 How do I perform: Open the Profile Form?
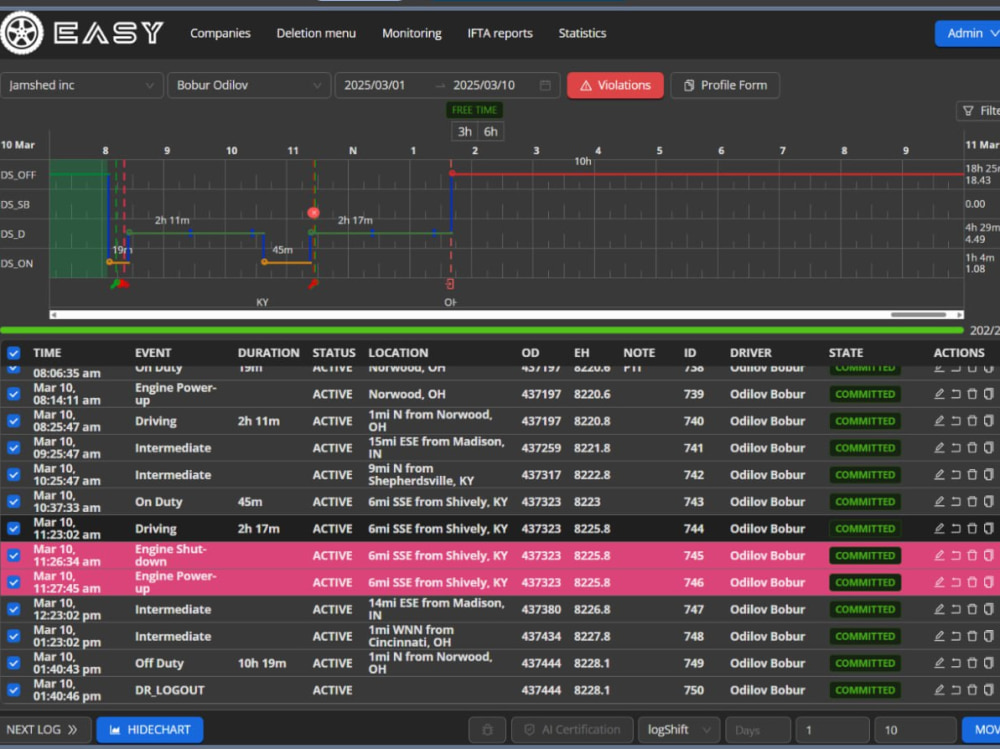pos(725,85)
